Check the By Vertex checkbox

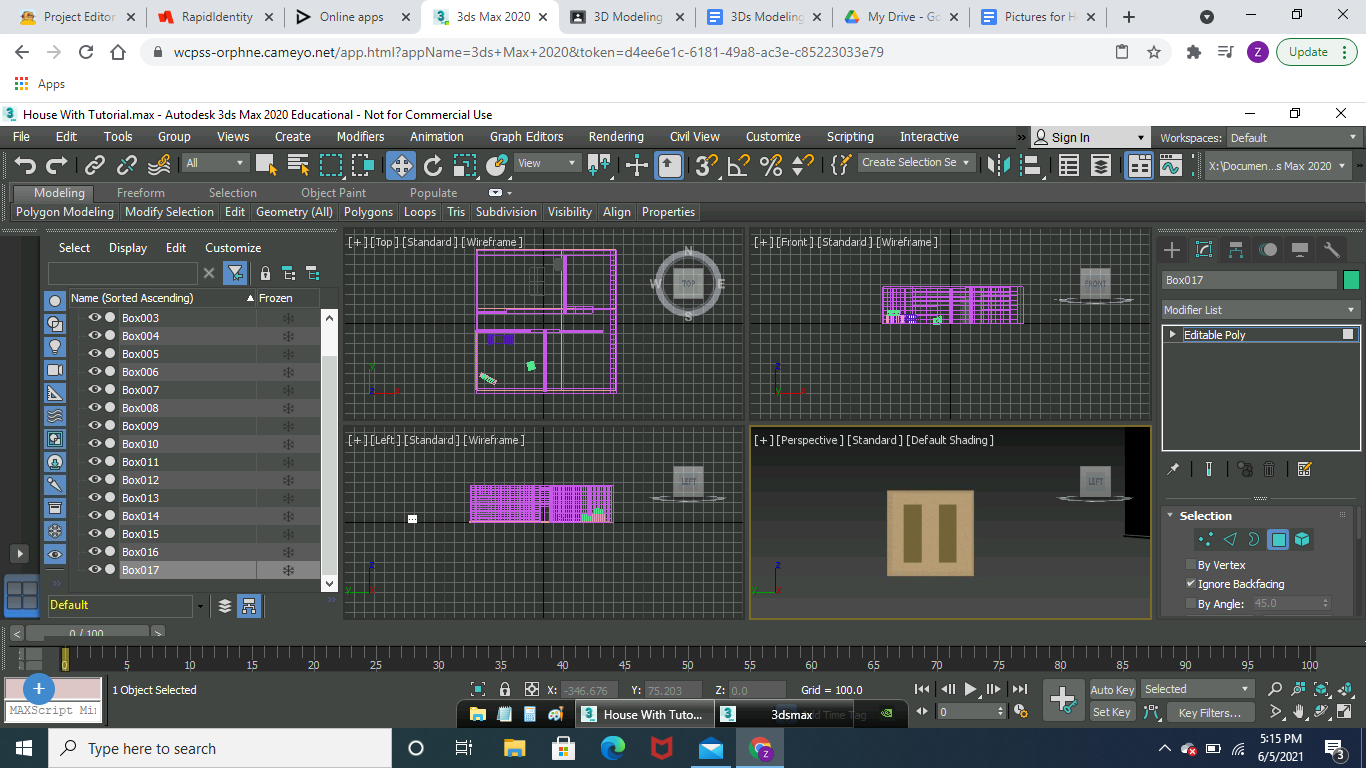[1190, 565]
